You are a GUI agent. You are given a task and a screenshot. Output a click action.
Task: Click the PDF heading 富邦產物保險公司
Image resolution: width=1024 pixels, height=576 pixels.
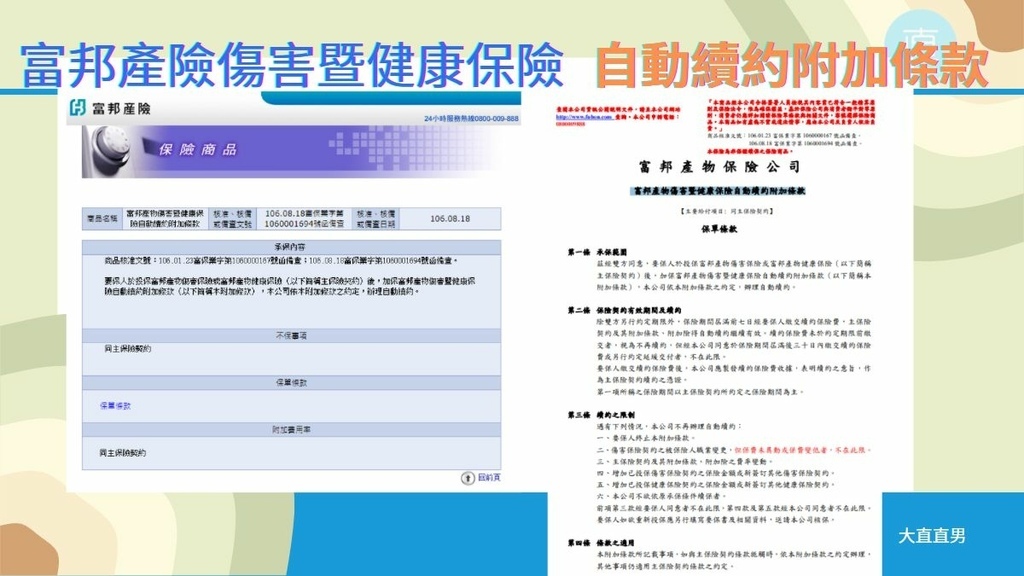720,167
